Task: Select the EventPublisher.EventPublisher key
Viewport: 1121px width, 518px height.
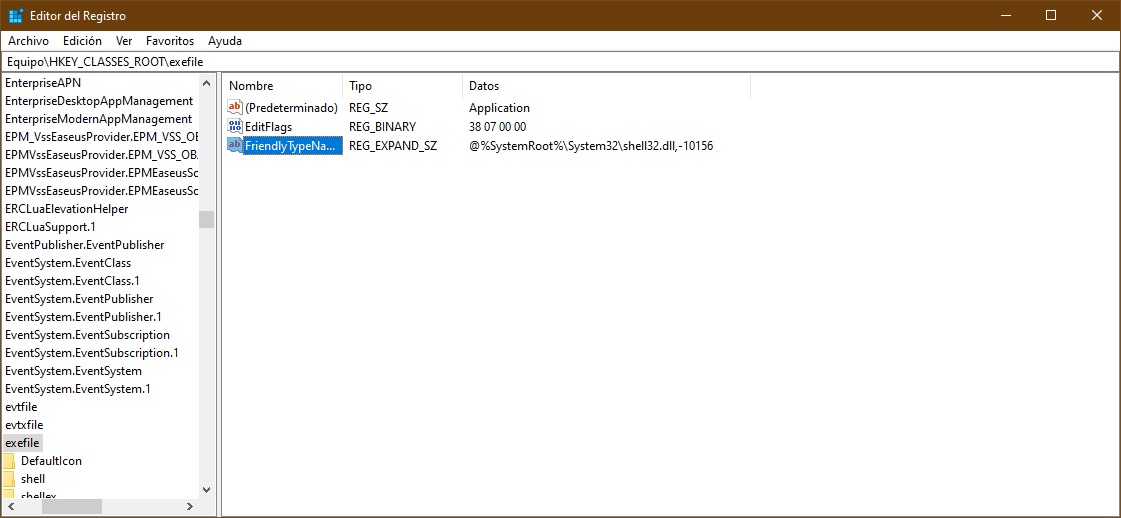Action: tap(84, 244)
